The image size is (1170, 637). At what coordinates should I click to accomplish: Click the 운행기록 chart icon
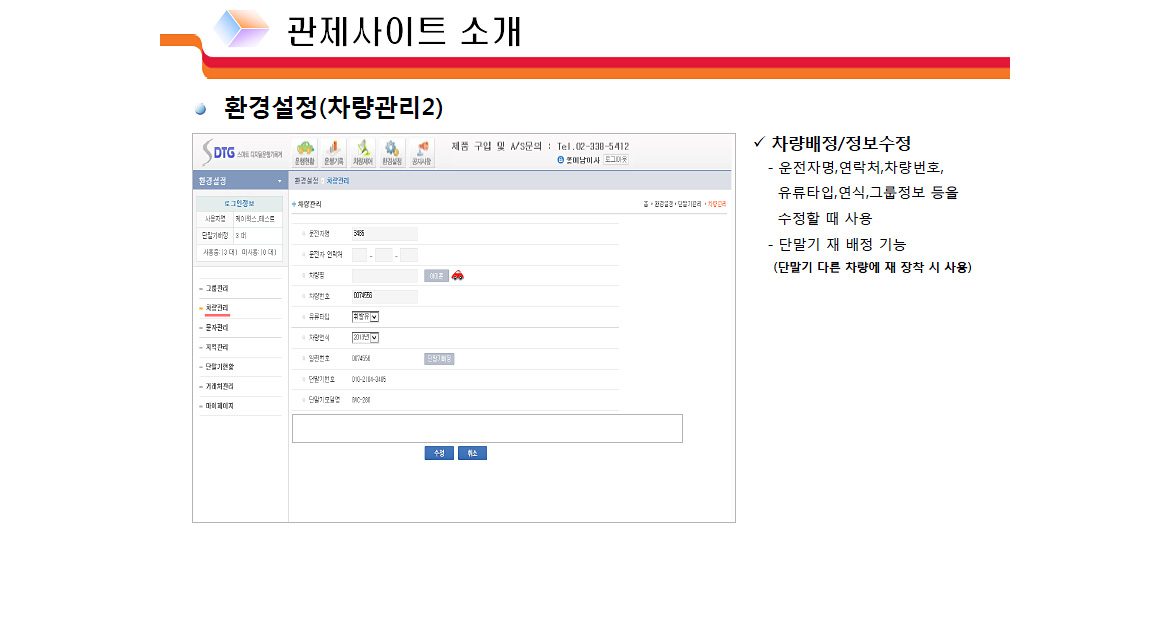pyautogui.click(x=335, y=151)
